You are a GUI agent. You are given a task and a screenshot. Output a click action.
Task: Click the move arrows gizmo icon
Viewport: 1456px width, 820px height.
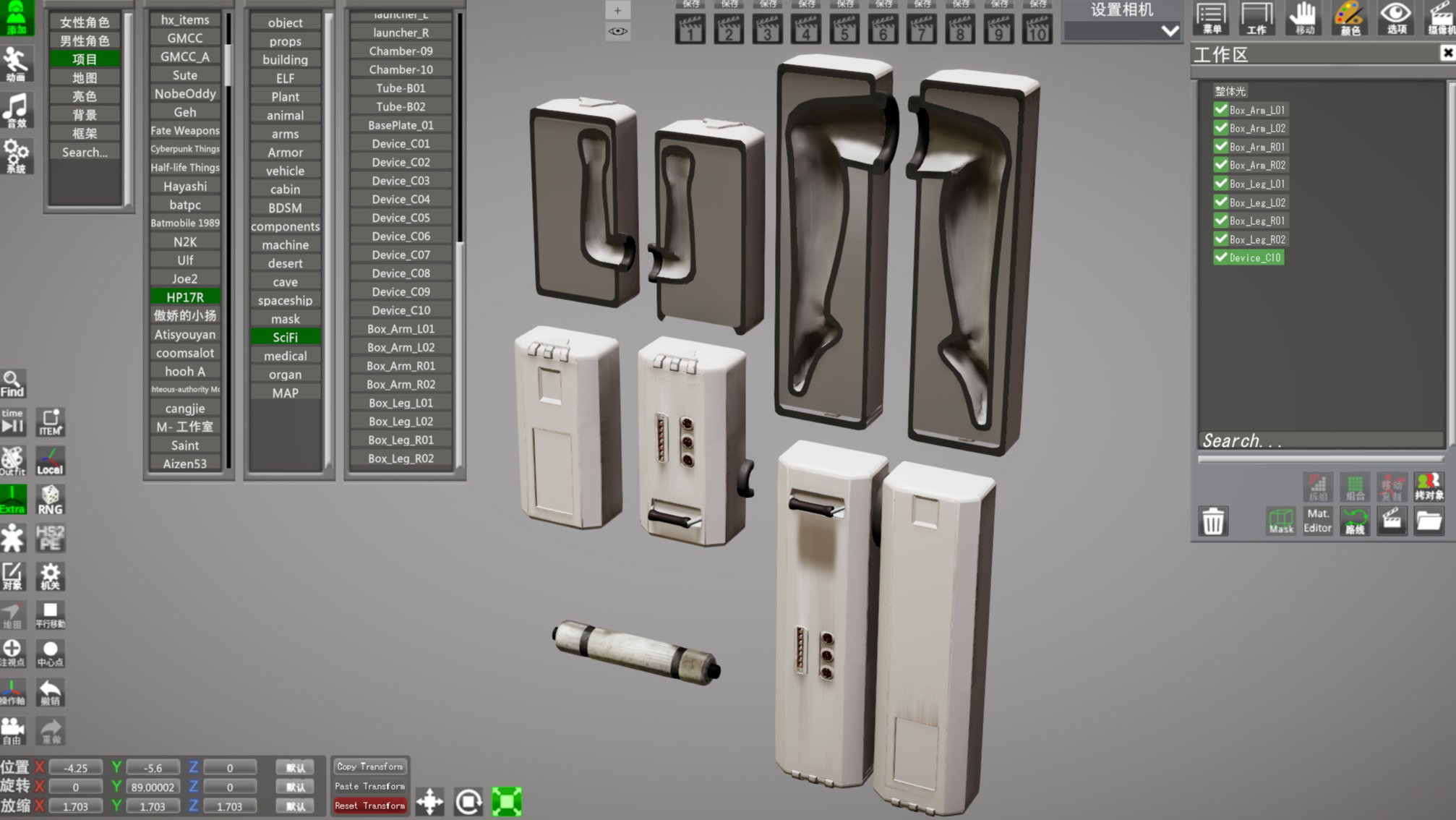(x=429, y=801)
